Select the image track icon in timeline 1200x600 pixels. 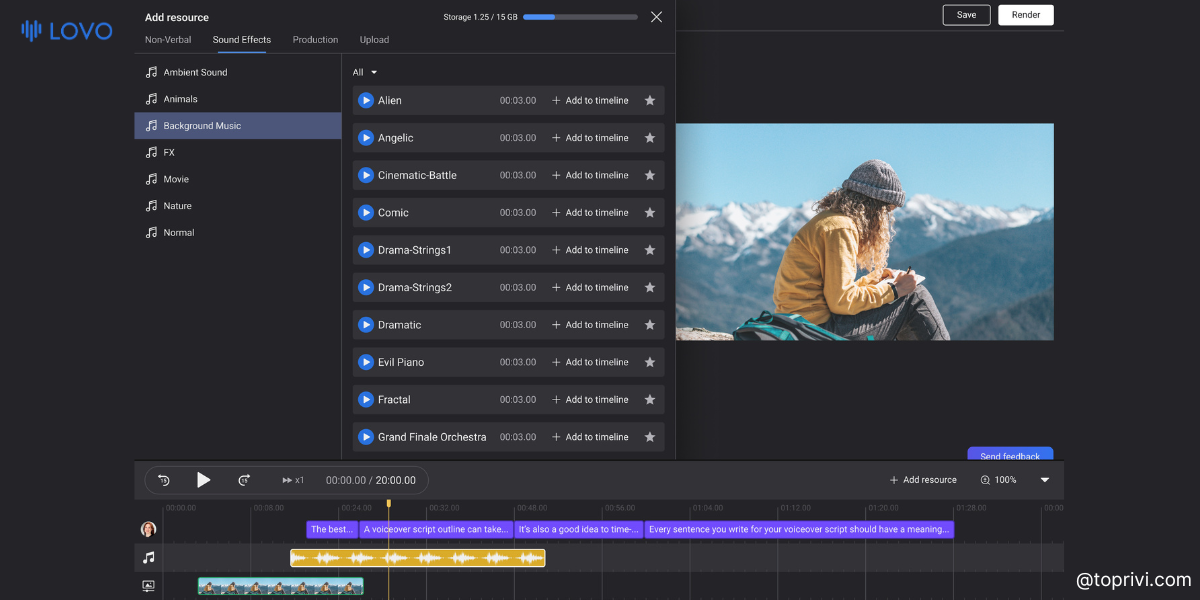(149, 586)
